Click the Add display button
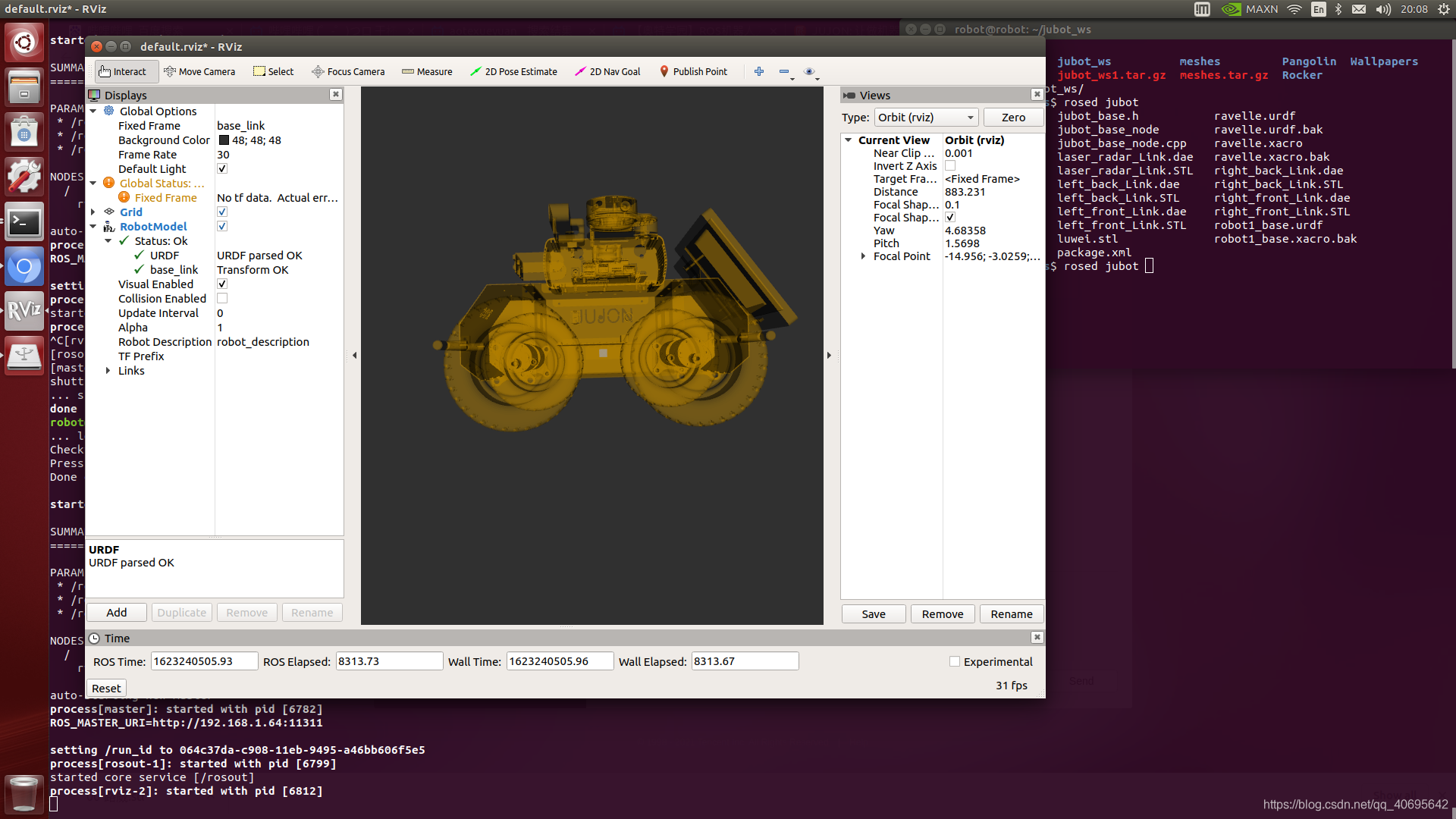This screenshot has width=1456, height=819. (x=117, y=613)
